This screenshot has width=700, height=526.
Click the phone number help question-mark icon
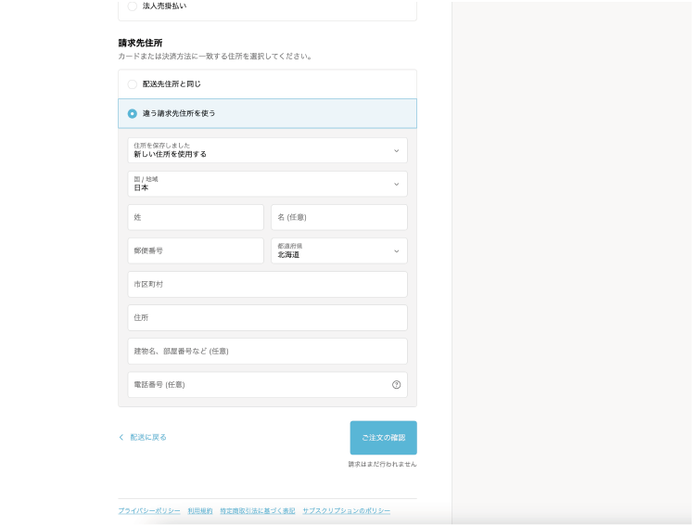396,385
